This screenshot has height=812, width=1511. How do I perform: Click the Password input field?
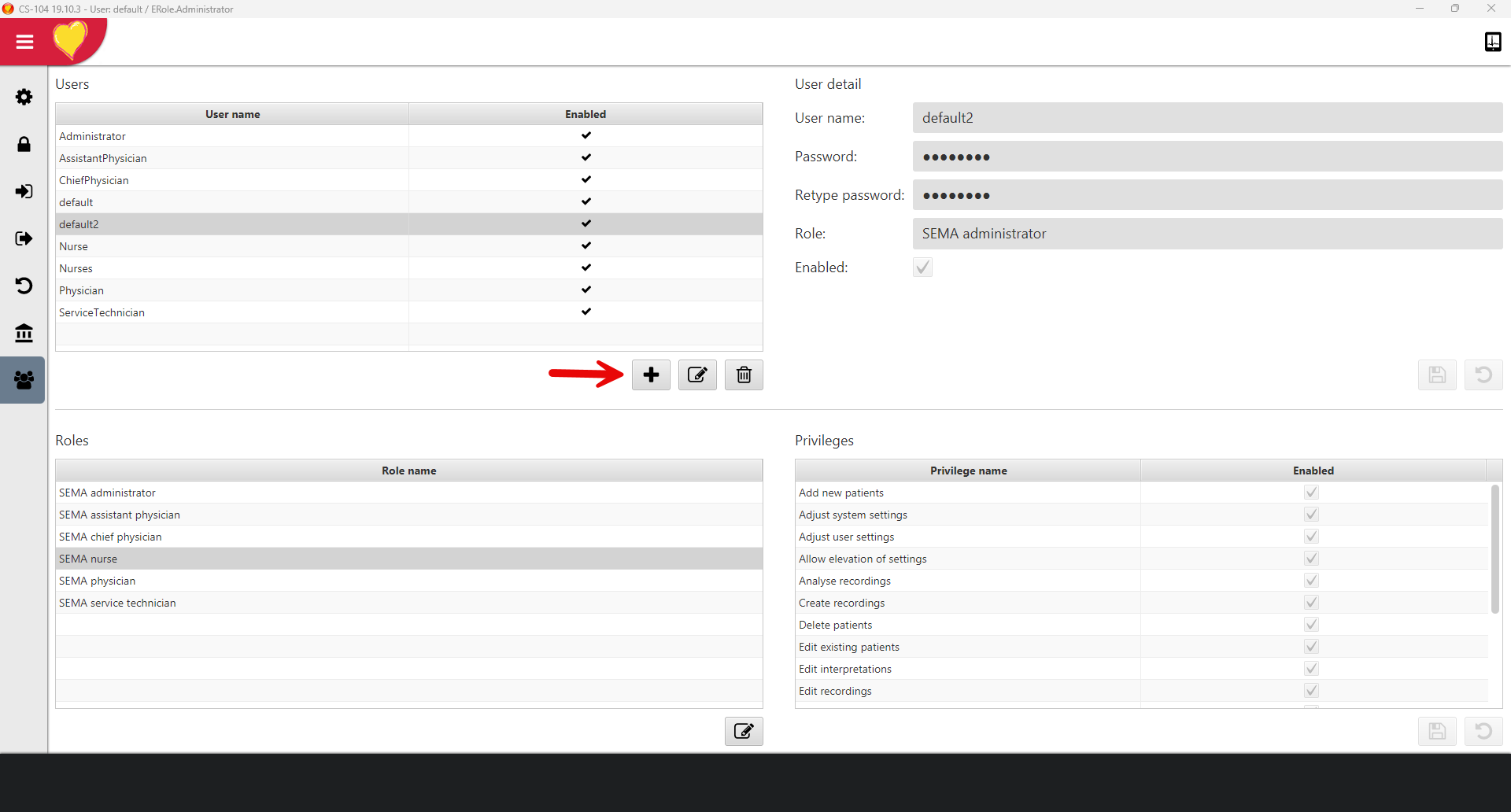point(1207,157)
